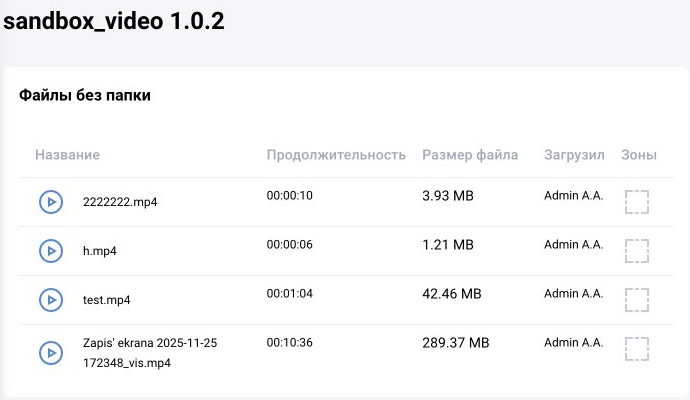
Task: Click uploader Admin A.A. in h.mp4 row
Action: pos(573,244)
